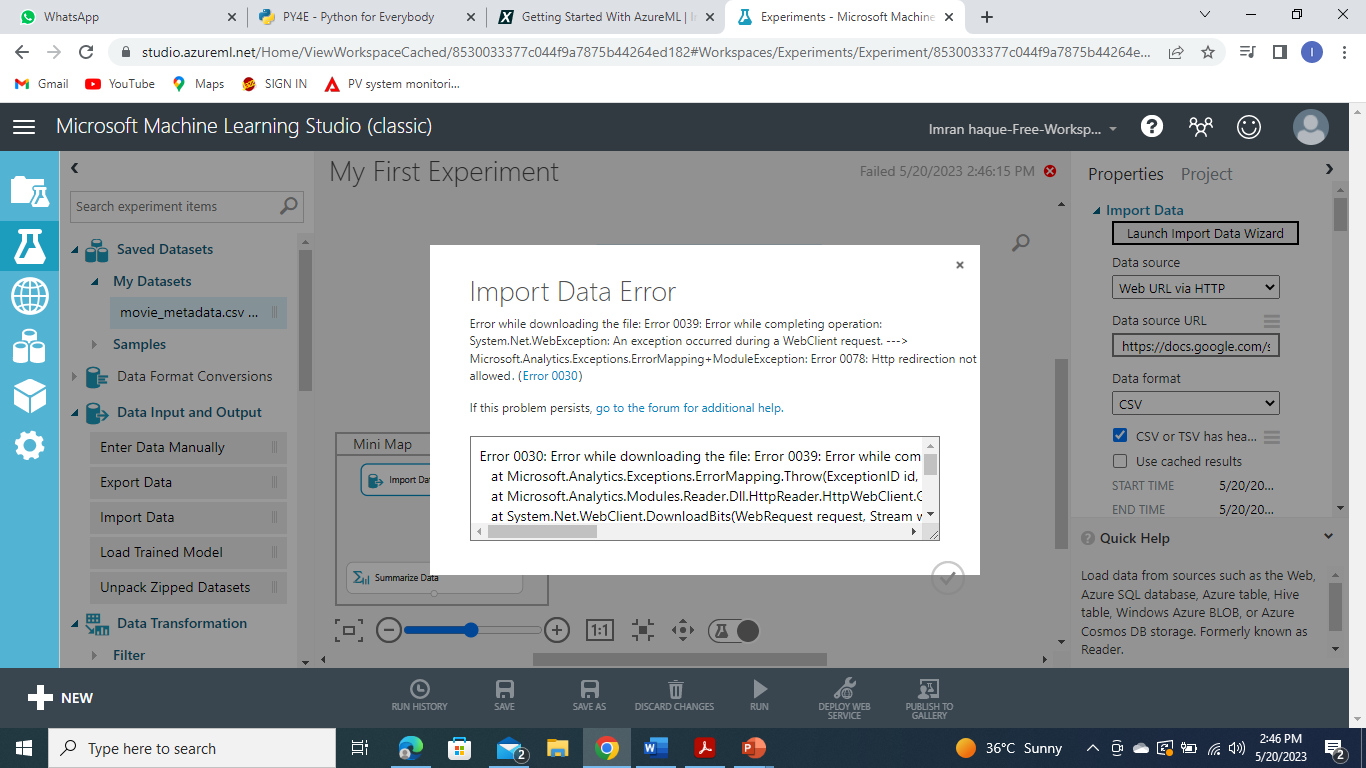
Task: Collapse the Saved Datasets tree node
Action: coord(75,250)
